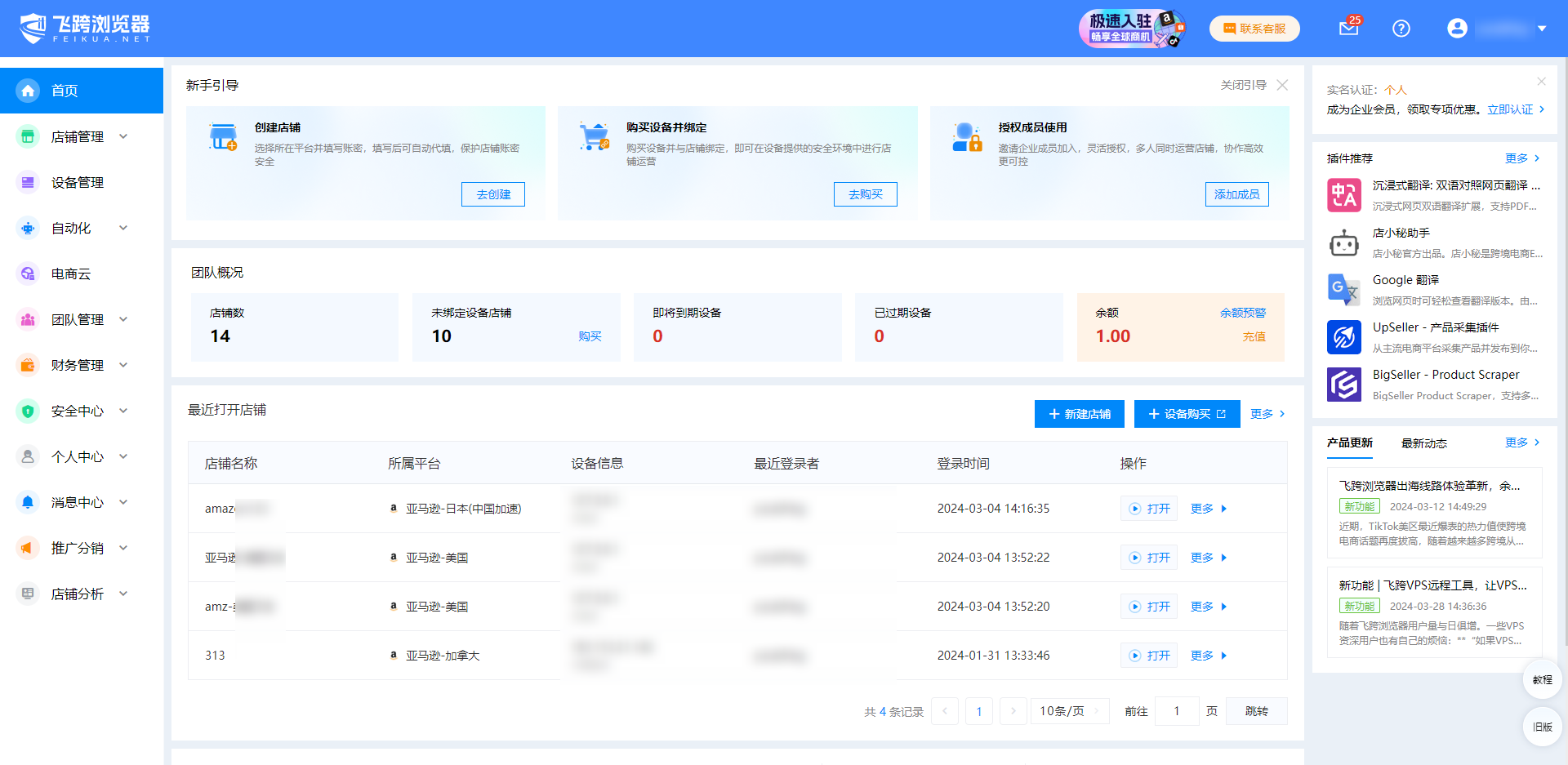Image resolution: width=1568 pixels, height=765 pixels.
Task: Close the beginner guide panel
Action: point(1282,85)
